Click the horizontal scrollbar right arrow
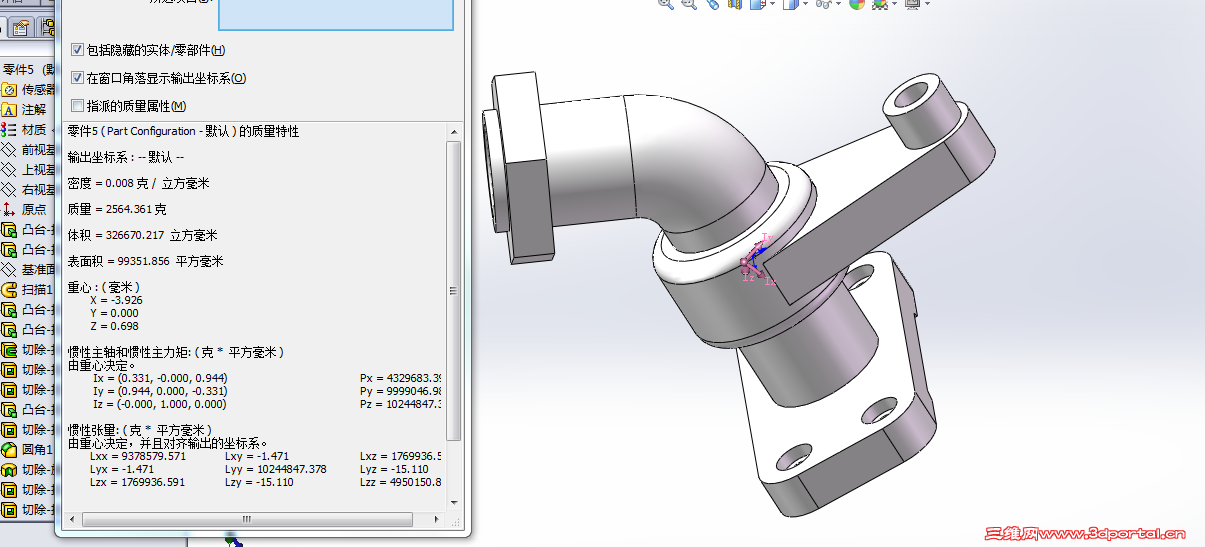Image resolution: width=1205 pixels, height=547 pixels. click(x=437, y=519)
